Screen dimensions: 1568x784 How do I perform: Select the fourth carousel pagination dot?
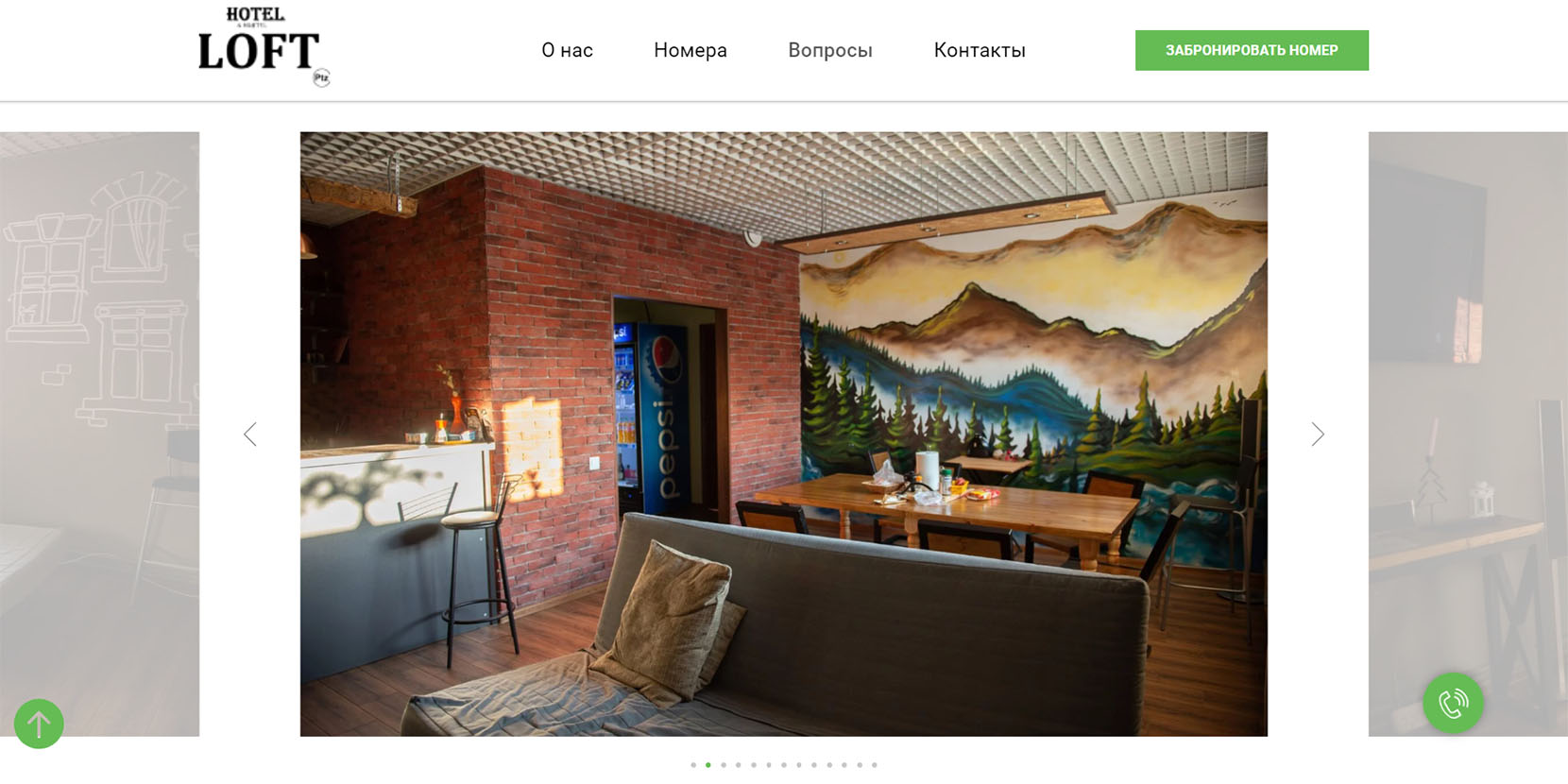[x=739, y=765]
